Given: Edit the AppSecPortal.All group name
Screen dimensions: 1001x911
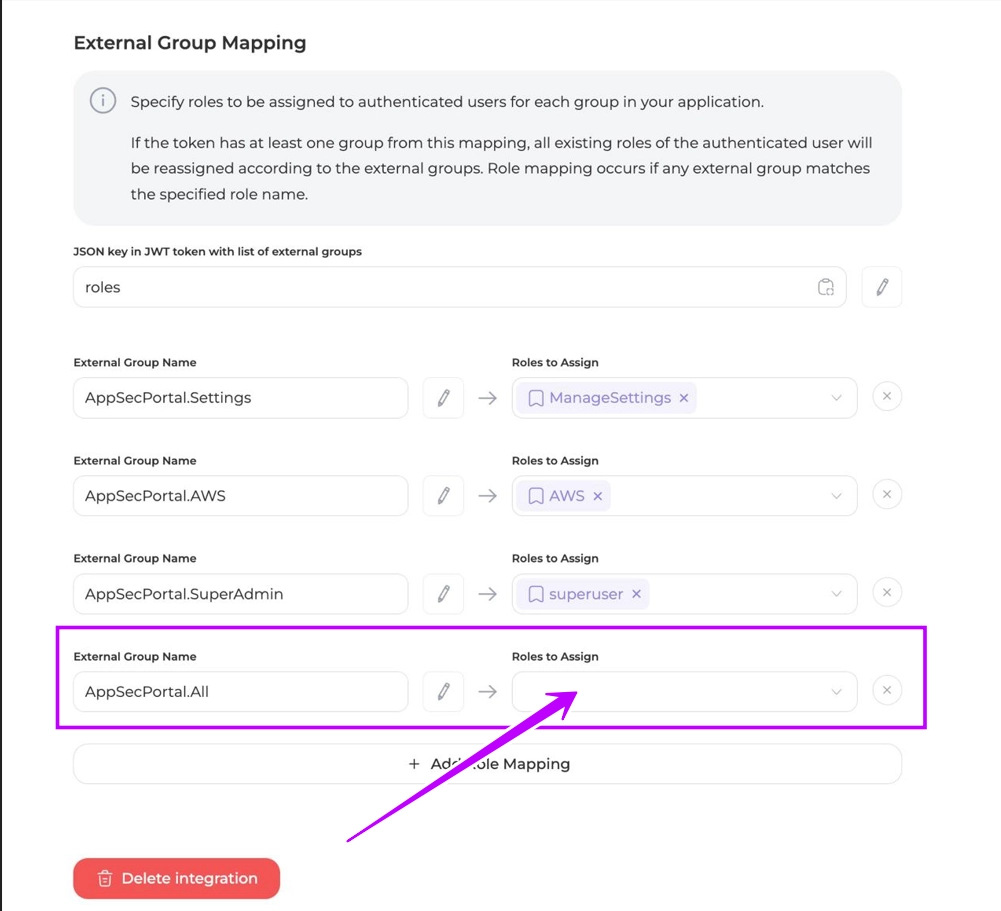Looking at the screenshot, I should point(443,691).
